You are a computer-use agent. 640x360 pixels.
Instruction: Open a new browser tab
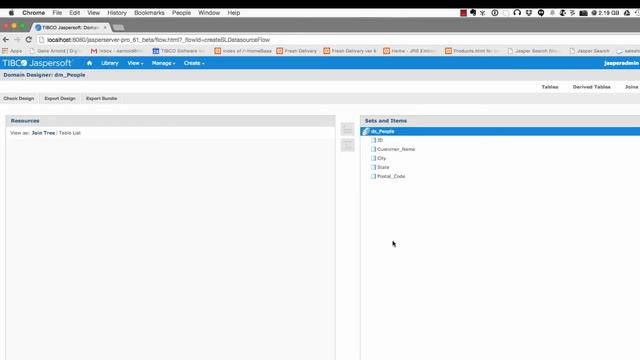click(118, 27)
